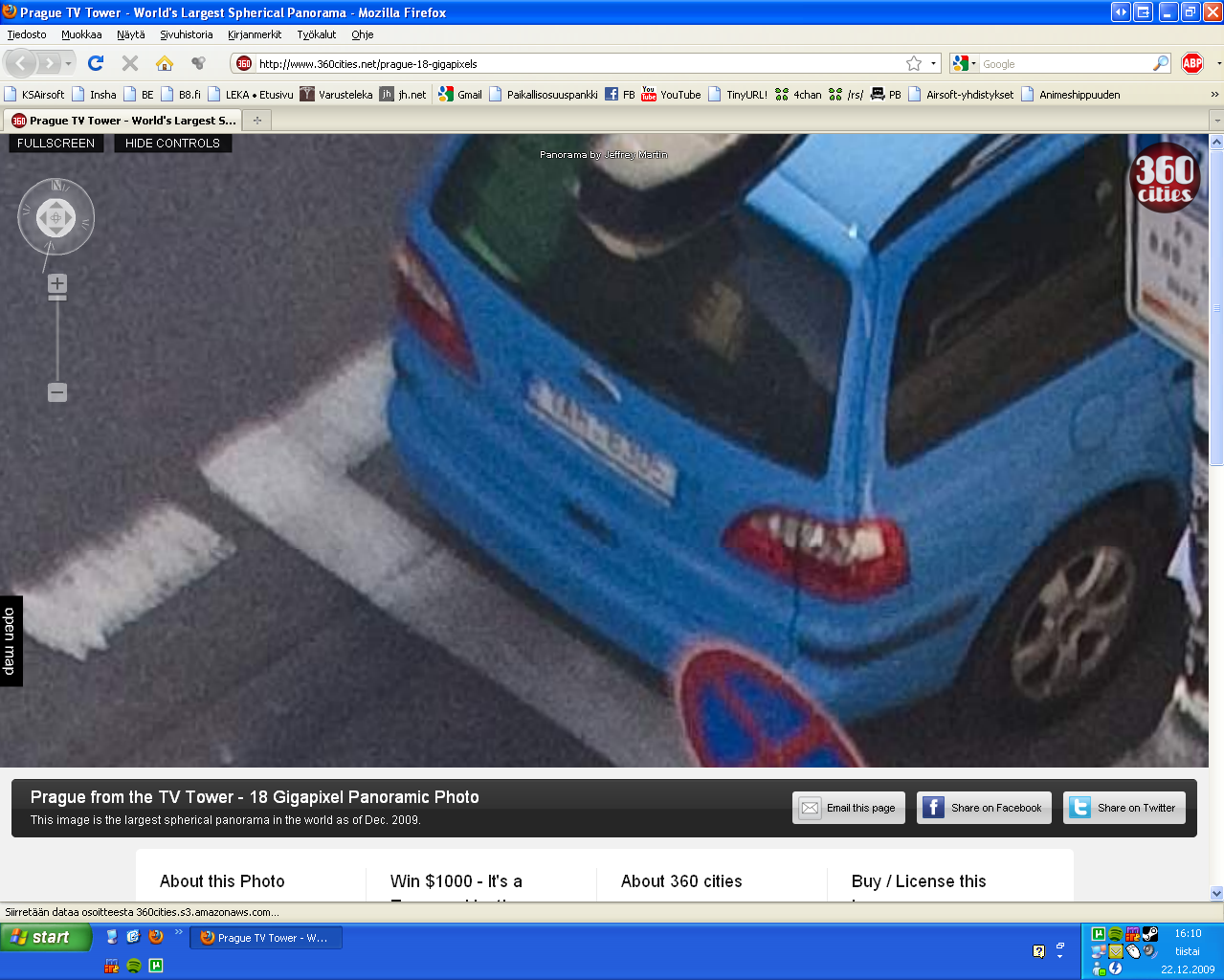1224x980 pixels.
Task: Open the Kirjanmerkit menu
Action: [x=255, y=34]
